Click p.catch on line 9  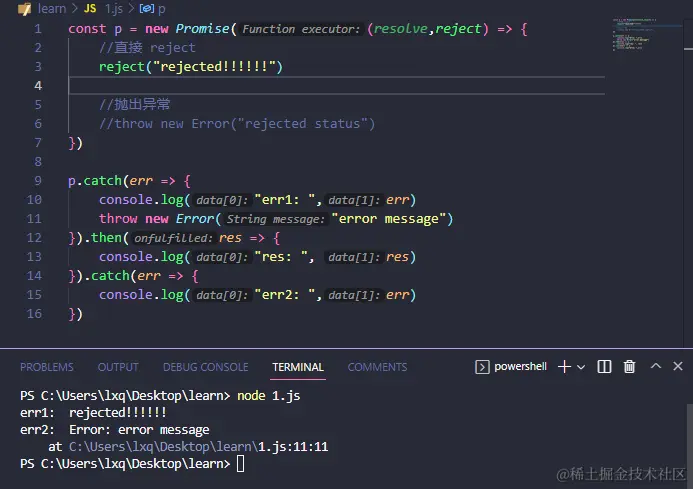pos(95,181)
